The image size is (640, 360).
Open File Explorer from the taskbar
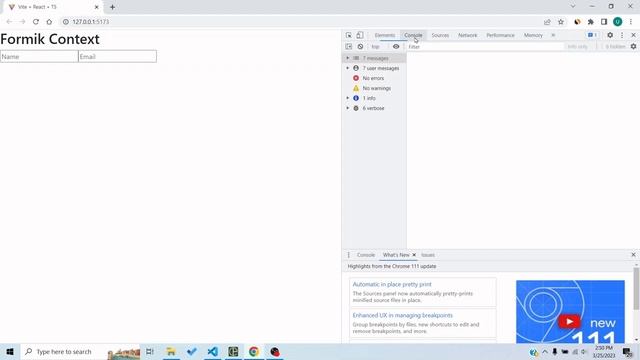point(171,351)
